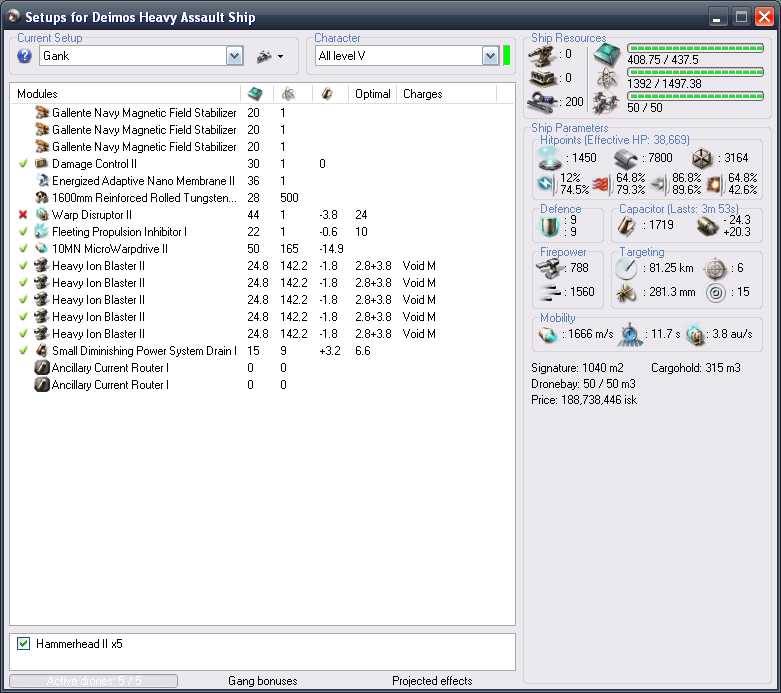Click the Signature: 1040 m2 text

pos(577,368)
